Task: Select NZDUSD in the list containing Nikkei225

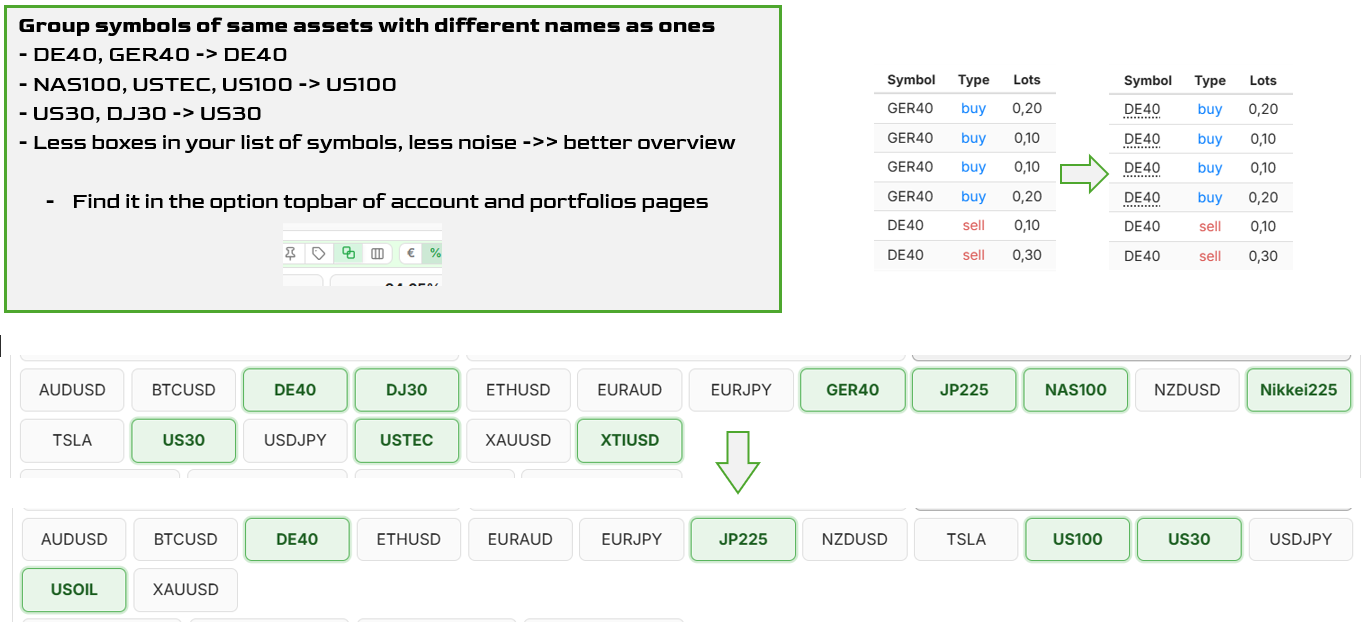Action: click(x=1187, y=390)
